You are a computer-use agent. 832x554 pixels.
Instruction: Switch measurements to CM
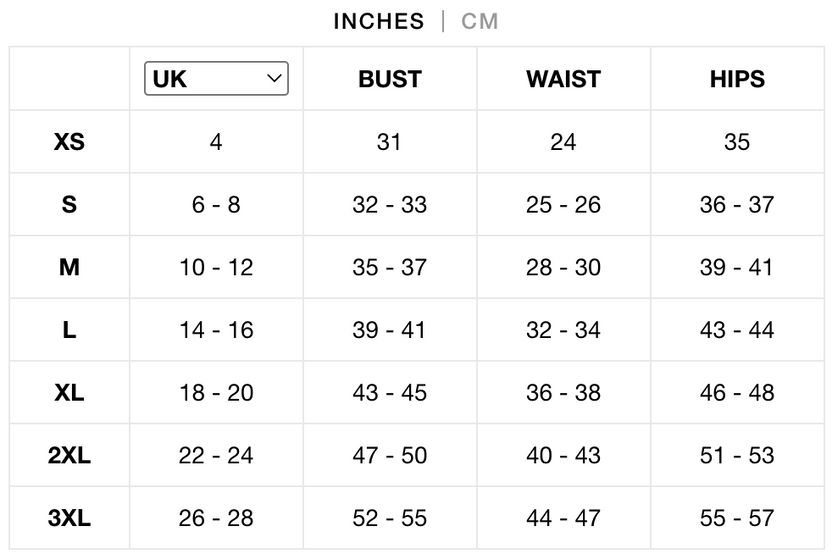480,22
